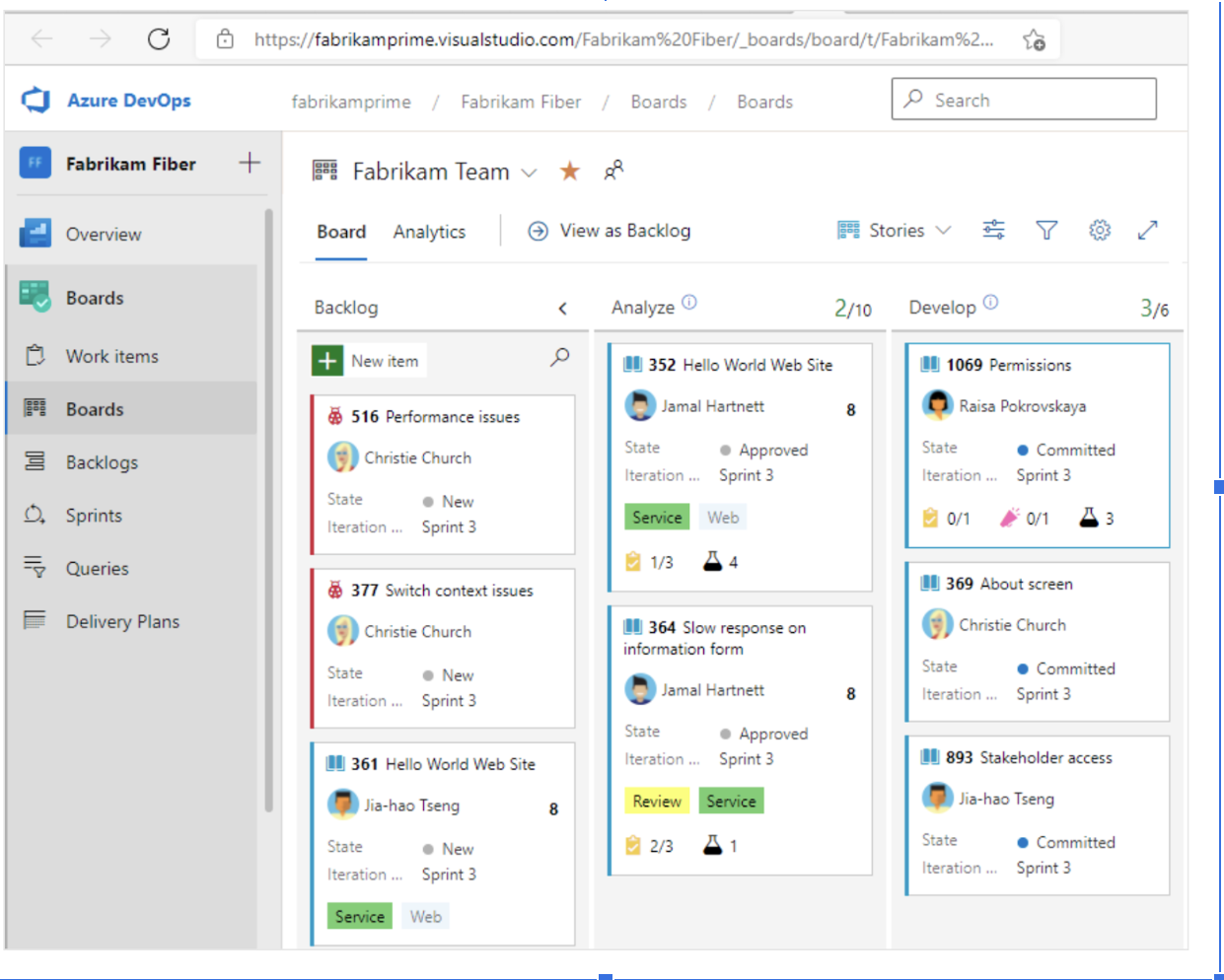The height and width of the screenshot is (980, 1224).
Task: Click the first Boards breadcrumb link
Action: (x=659, y=102)
